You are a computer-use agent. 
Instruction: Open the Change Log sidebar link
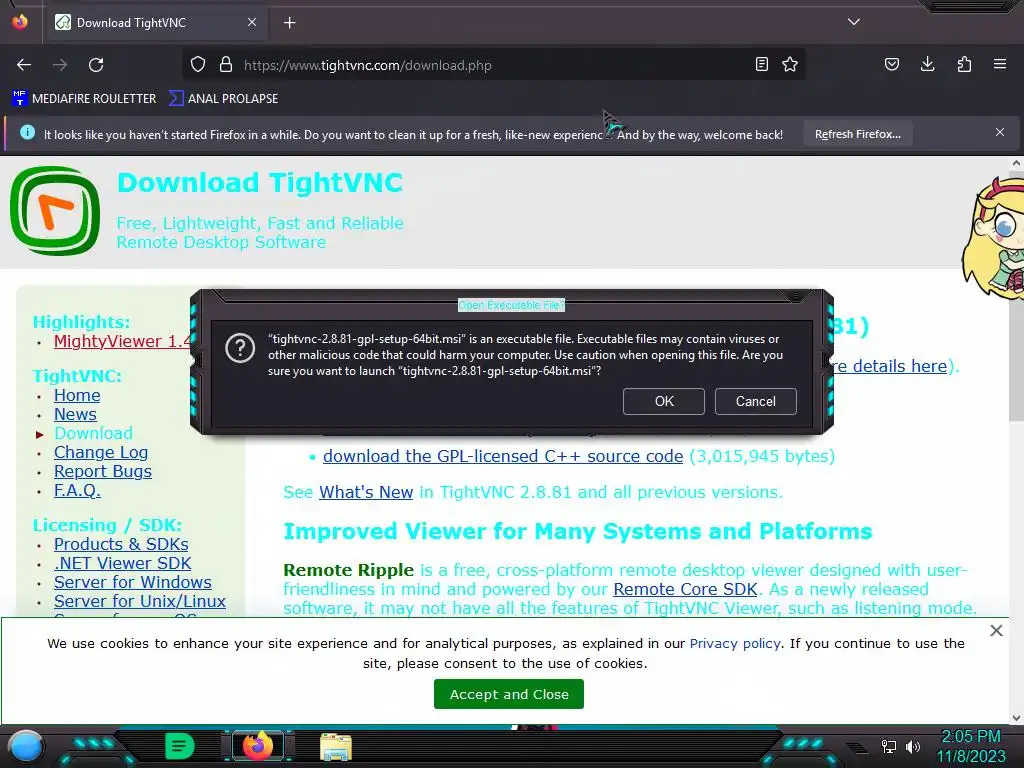[x=101, y=452]
